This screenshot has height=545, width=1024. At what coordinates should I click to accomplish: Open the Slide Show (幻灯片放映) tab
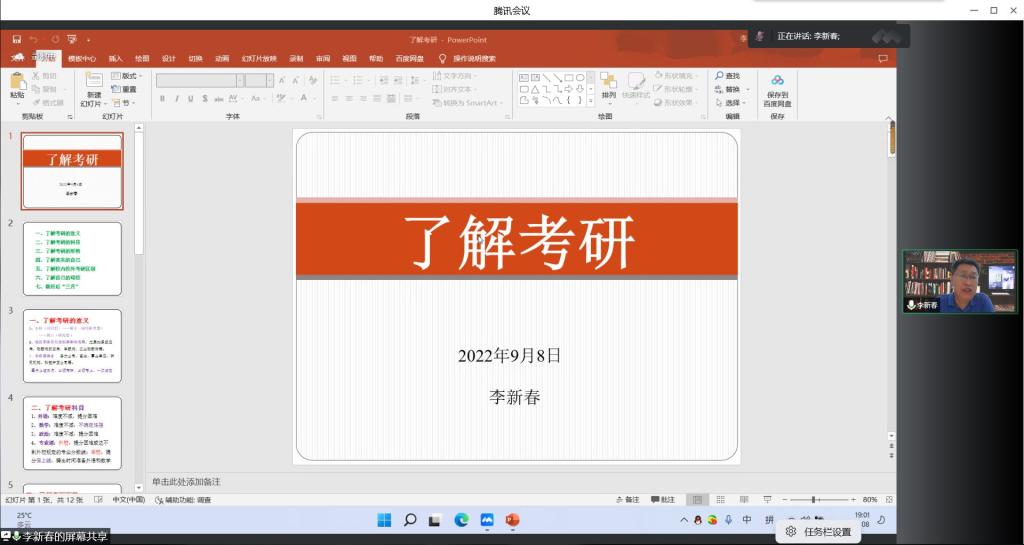pyautogui.click(x=258, y=59)
